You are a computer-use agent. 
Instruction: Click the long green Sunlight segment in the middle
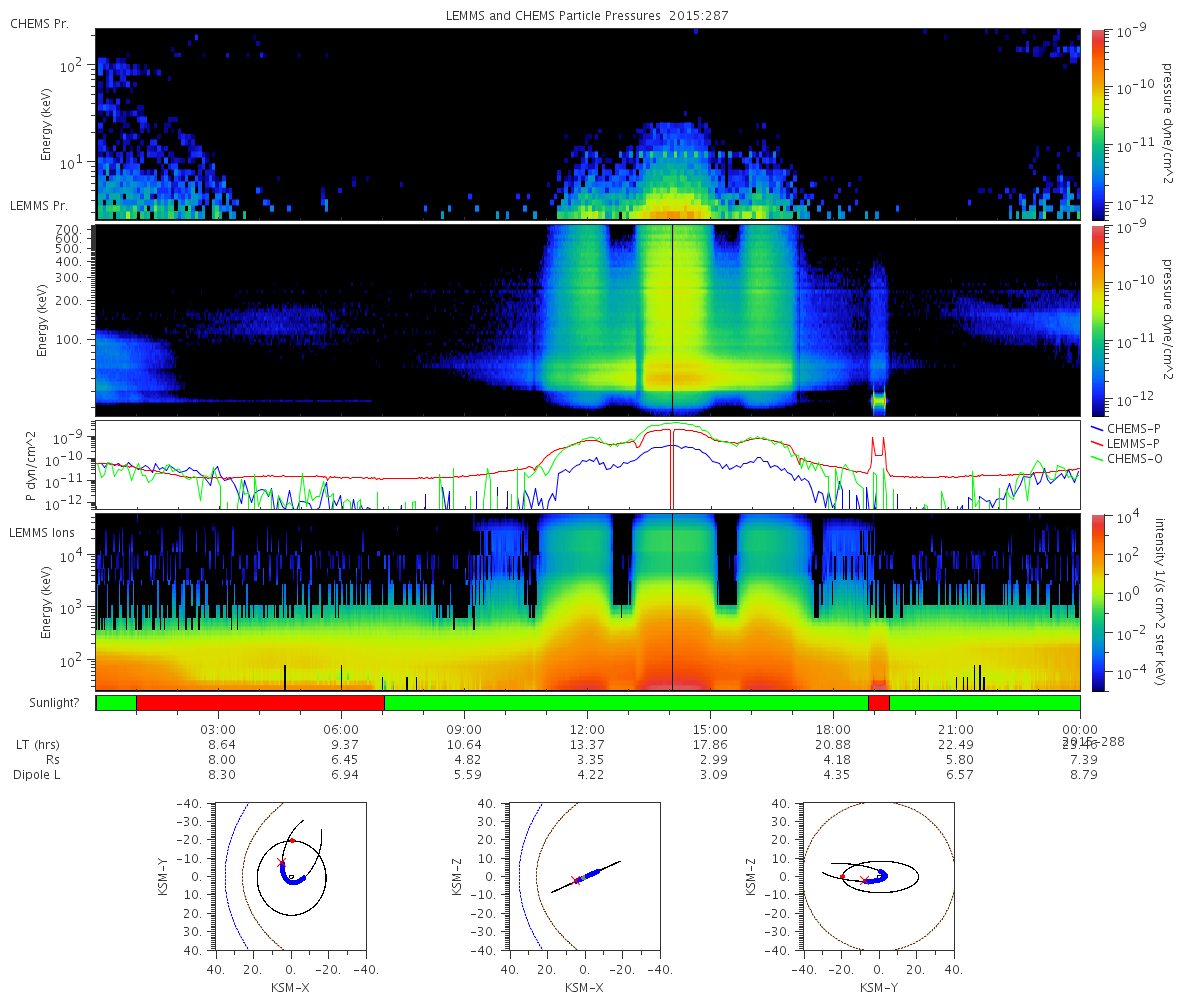[x=626, y=703]
